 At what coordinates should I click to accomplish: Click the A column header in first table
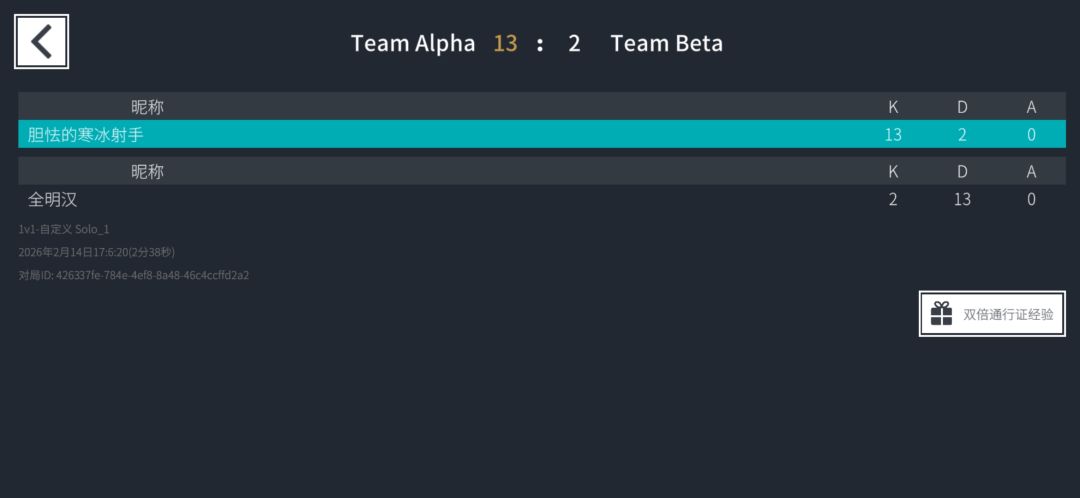click(x=1031, y=106)
